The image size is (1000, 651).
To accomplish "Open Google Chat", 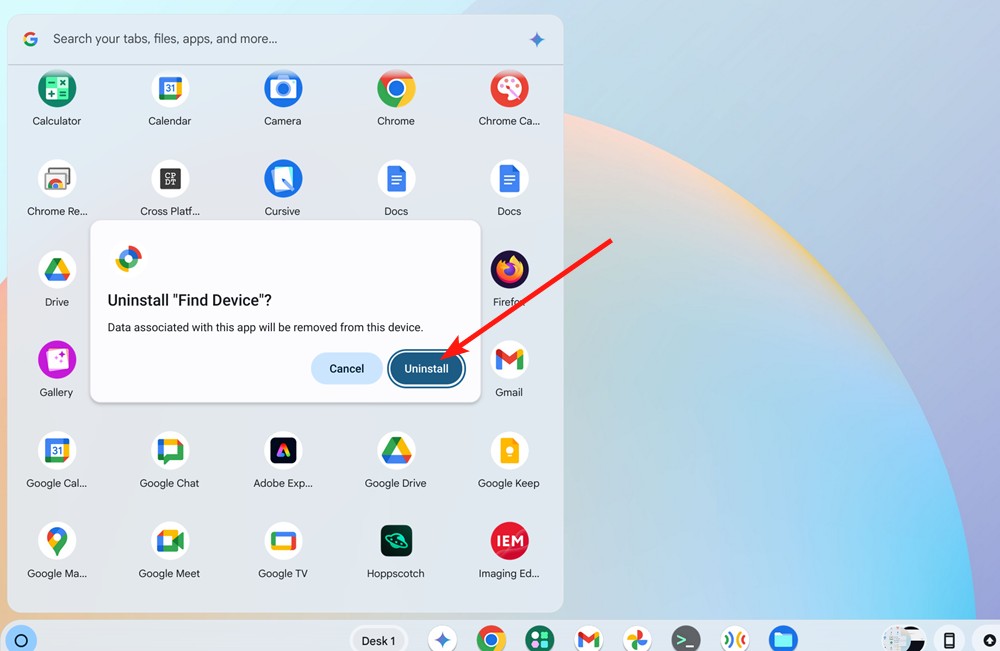I will (169, 450).
